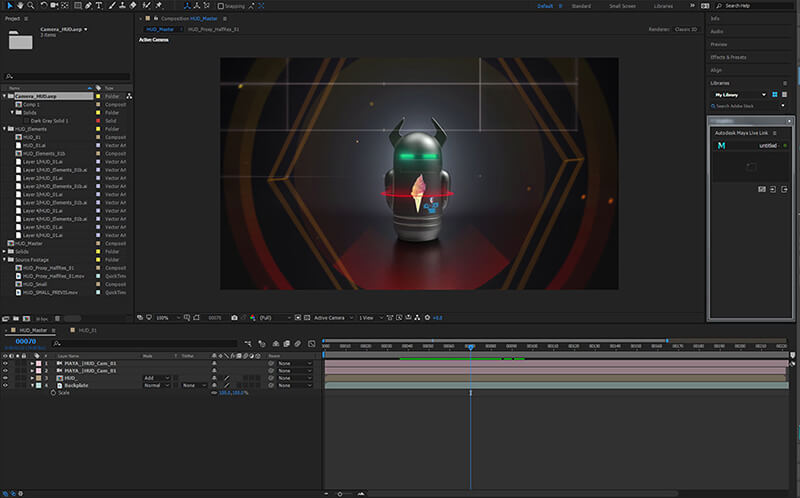Click the View Axis Mode icon

(207, 6)
